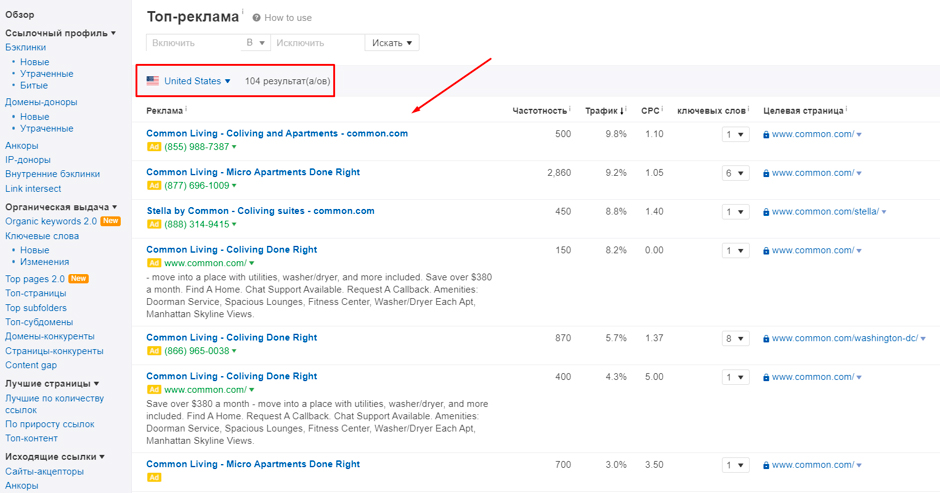Open keywords dropdown showing 8

coord(735,339)
